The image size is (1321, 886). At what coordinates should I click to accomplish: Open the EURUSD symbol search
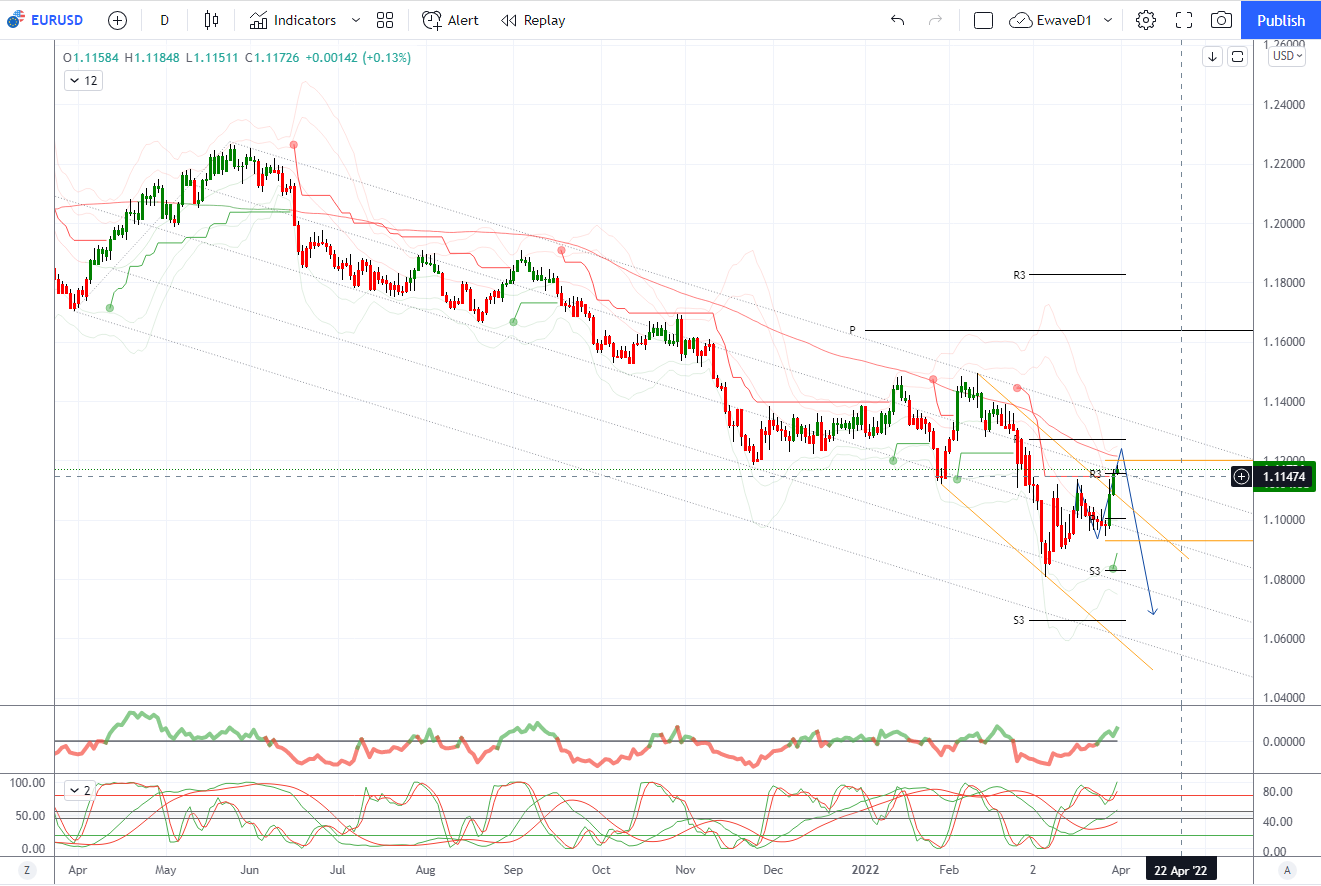[46, 20]
